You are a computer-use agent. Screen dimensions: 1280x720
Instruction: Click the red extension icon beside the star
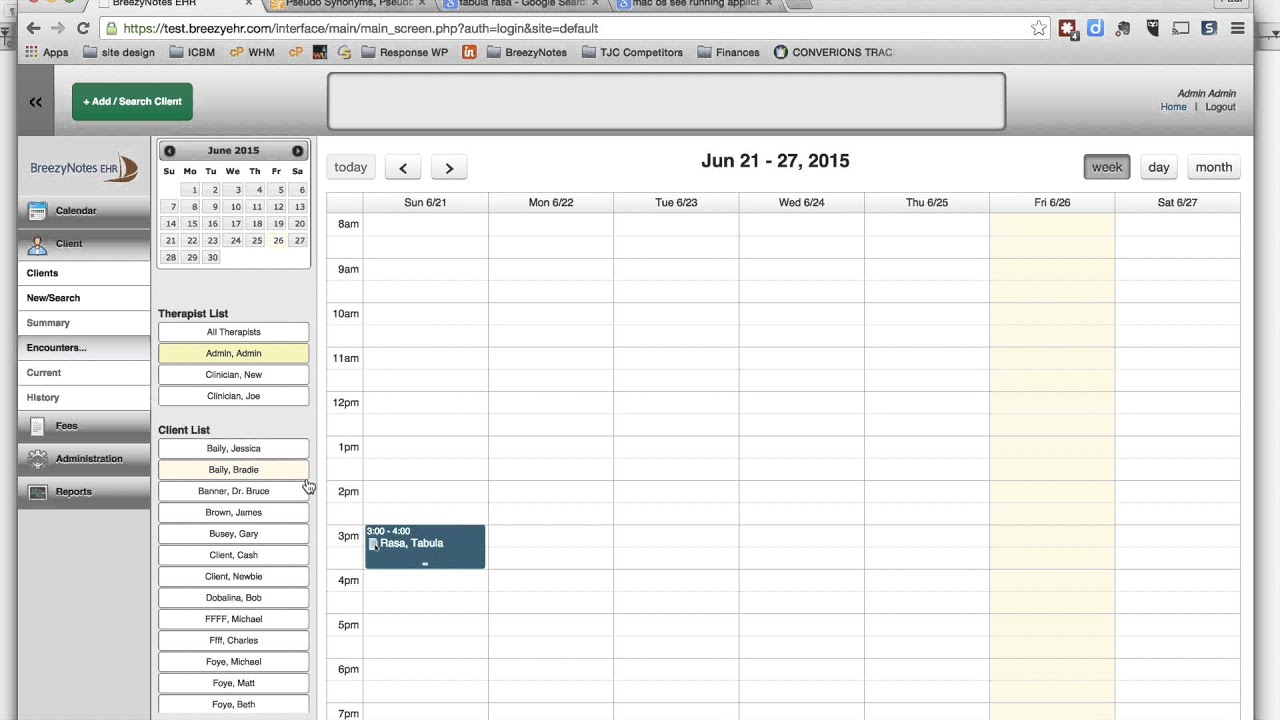tap(1068, 28)
